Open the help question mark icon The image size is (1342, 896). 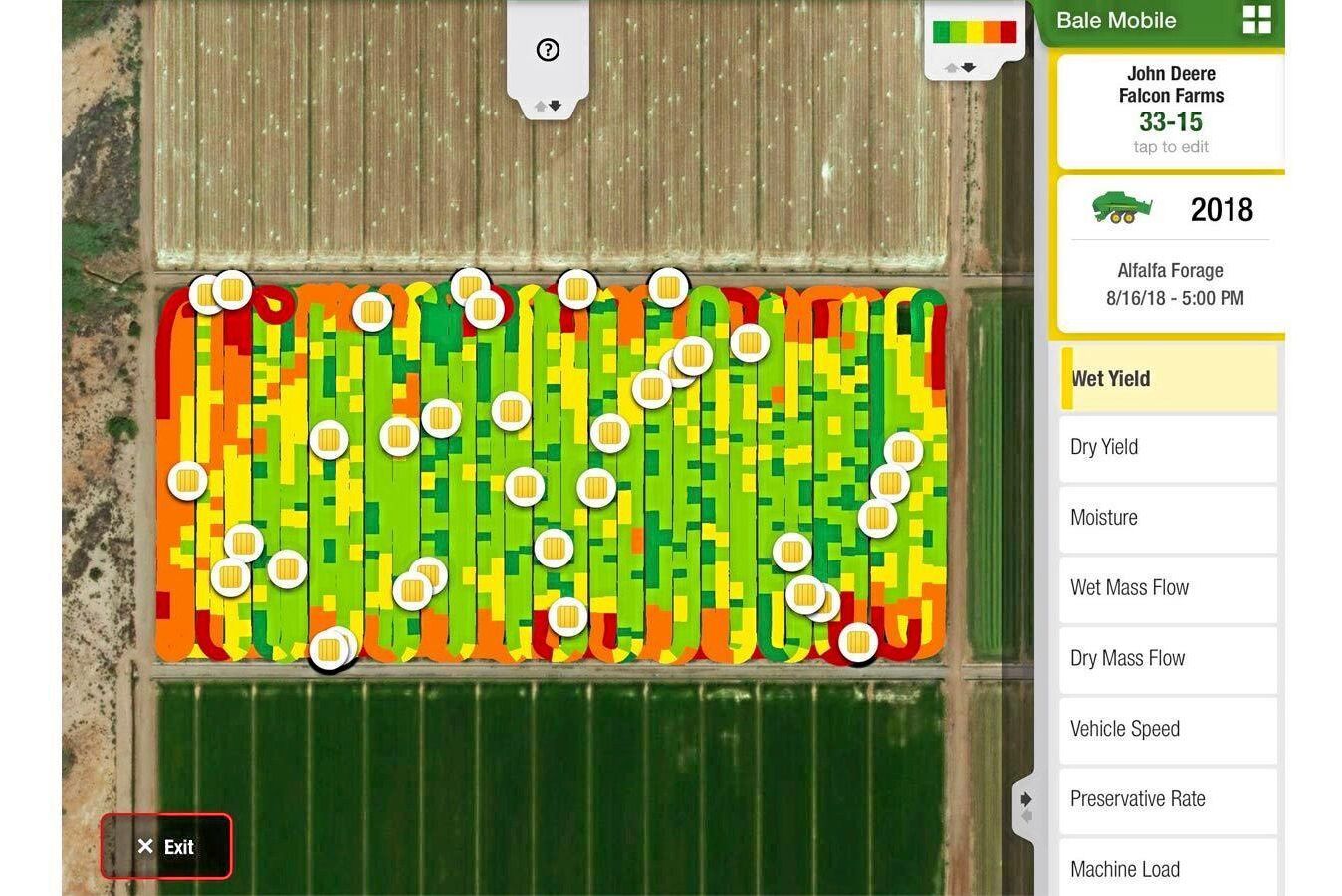(548, 50)
